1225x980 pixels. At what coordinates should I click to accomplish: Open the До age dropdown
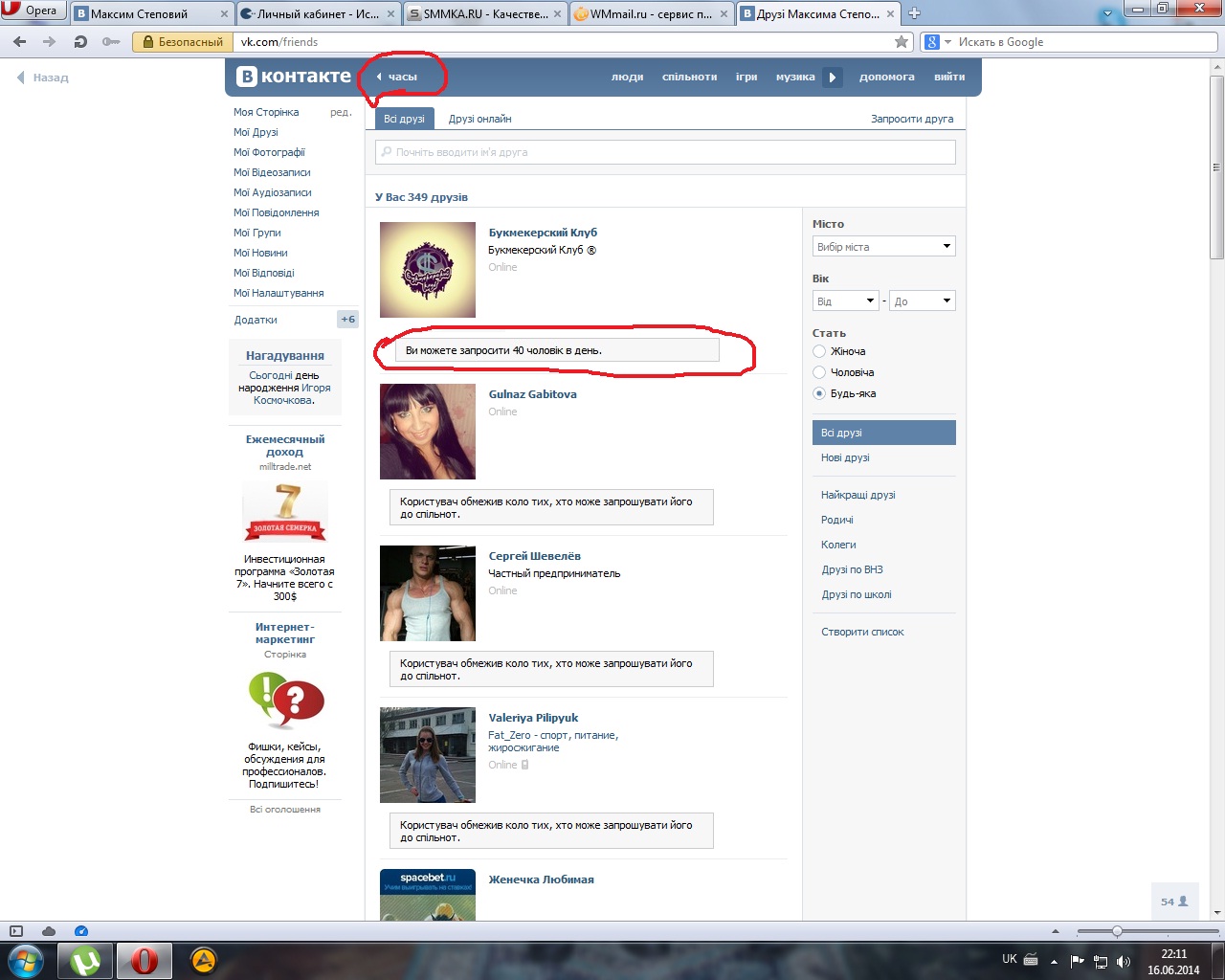click(923, 301)
